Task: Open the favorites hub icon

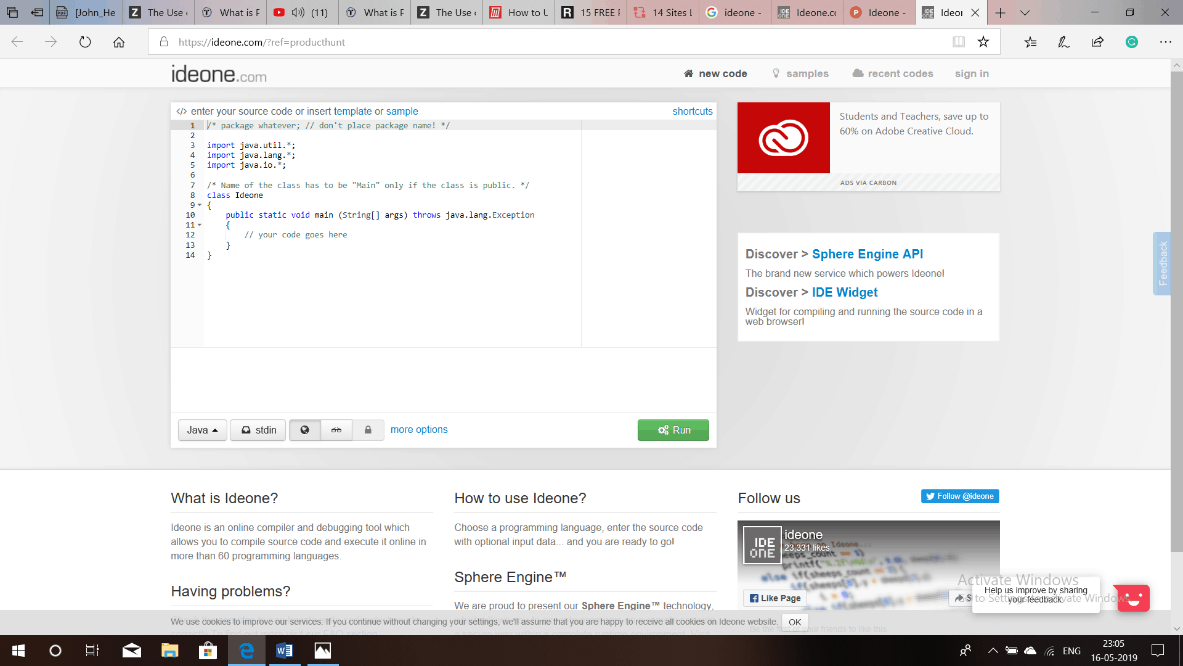Action: [x=1030, y=42]
